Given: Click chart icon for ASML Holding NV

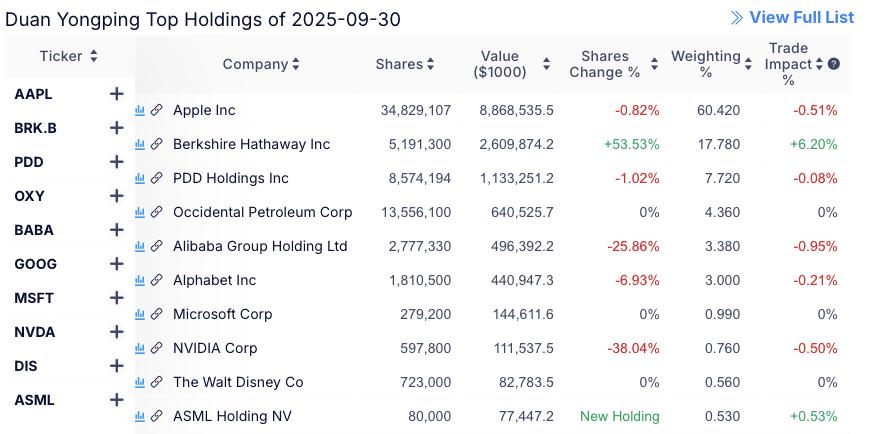Looking at the screenshot, I should (140, 416).
